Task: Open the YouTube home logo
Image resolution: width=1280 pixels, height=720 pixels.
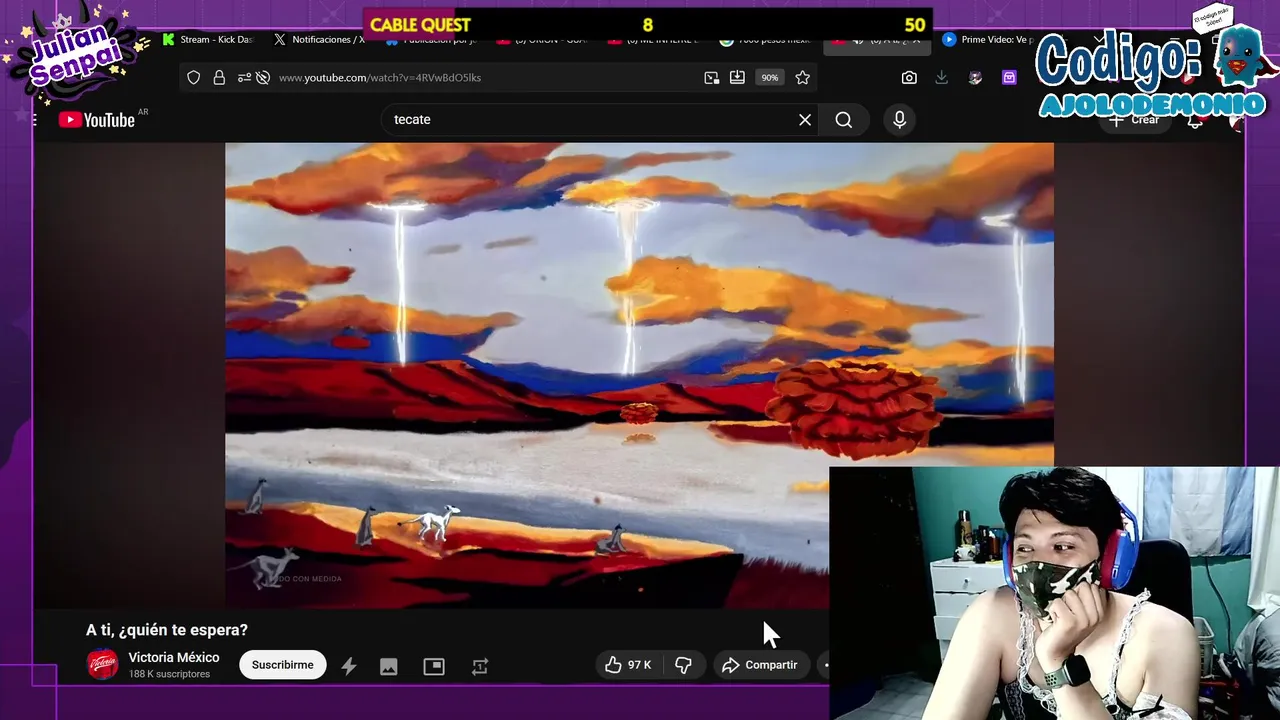Action: [96, 120]
